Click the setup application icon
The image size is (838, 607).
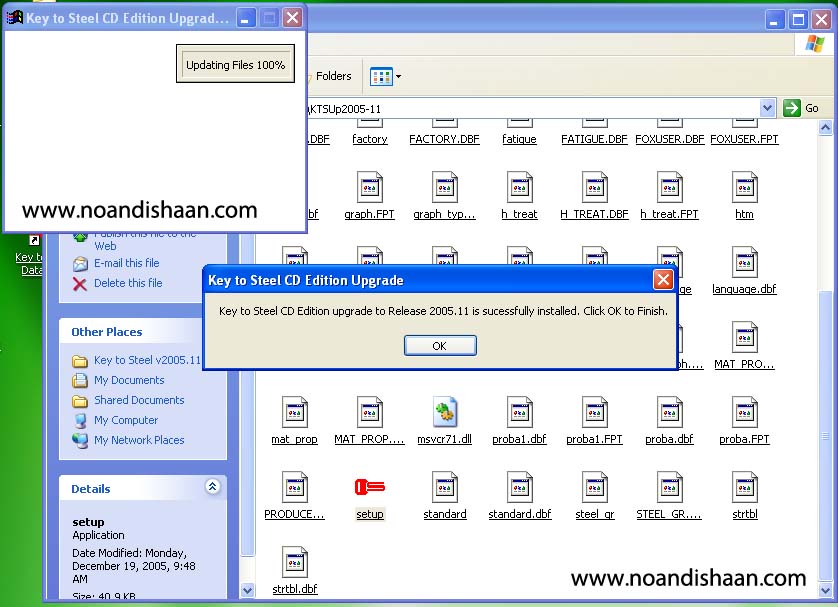click(x=369, y=487)
